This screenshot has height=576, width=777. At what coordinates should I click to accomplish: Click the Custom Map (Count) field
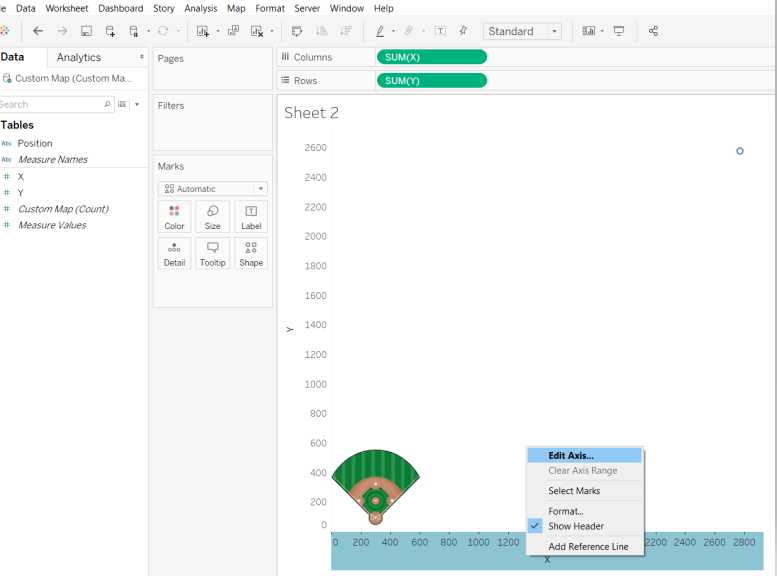63,209
